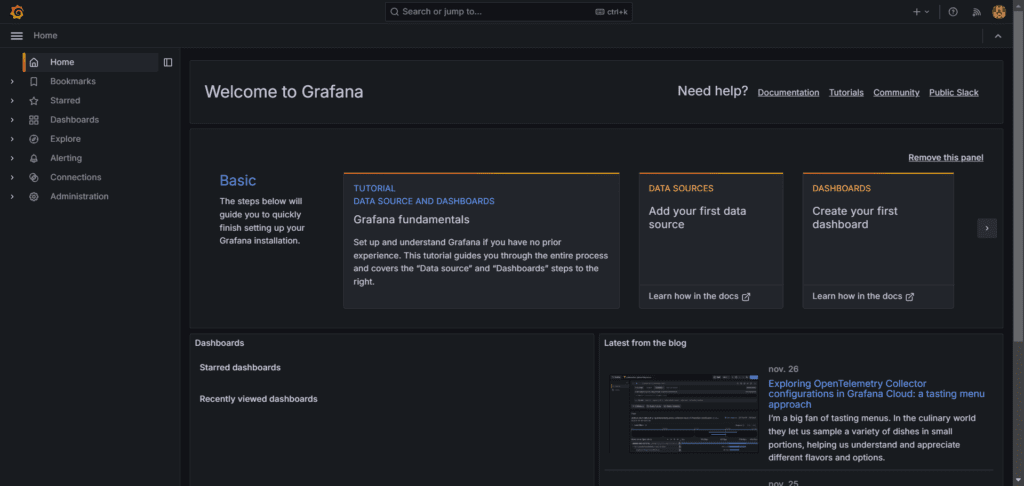Click external link icon under Data Sources card
The width and height of the screenshot is (1024, 486).
click(x=746, y=297)
